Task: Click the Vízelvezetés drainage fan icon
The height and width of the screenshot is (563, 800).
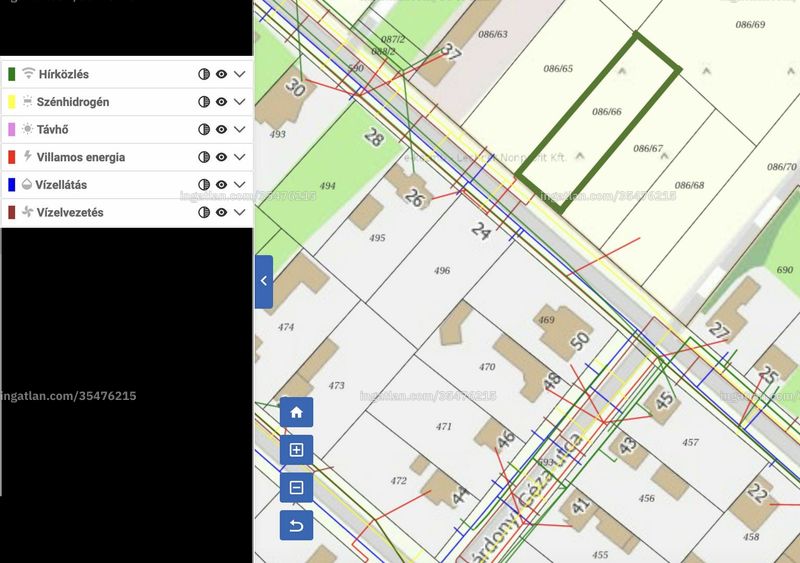Action: point(28,211)
